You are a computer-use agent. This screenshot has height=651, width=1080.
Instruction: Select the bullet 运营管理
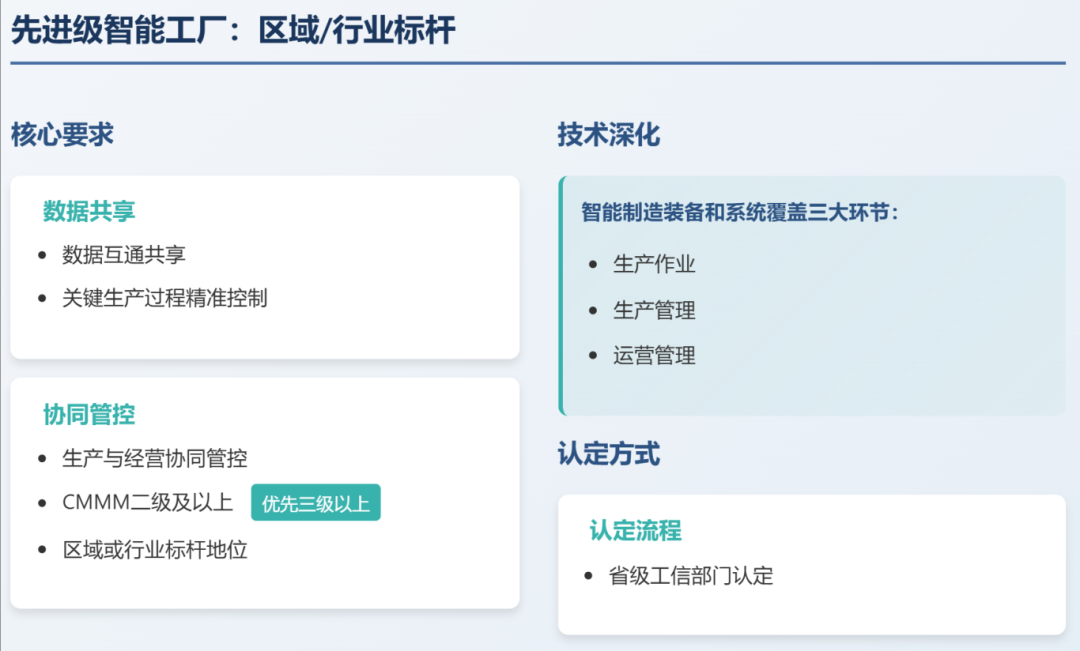pyautogui.click(x=654, y=355)
